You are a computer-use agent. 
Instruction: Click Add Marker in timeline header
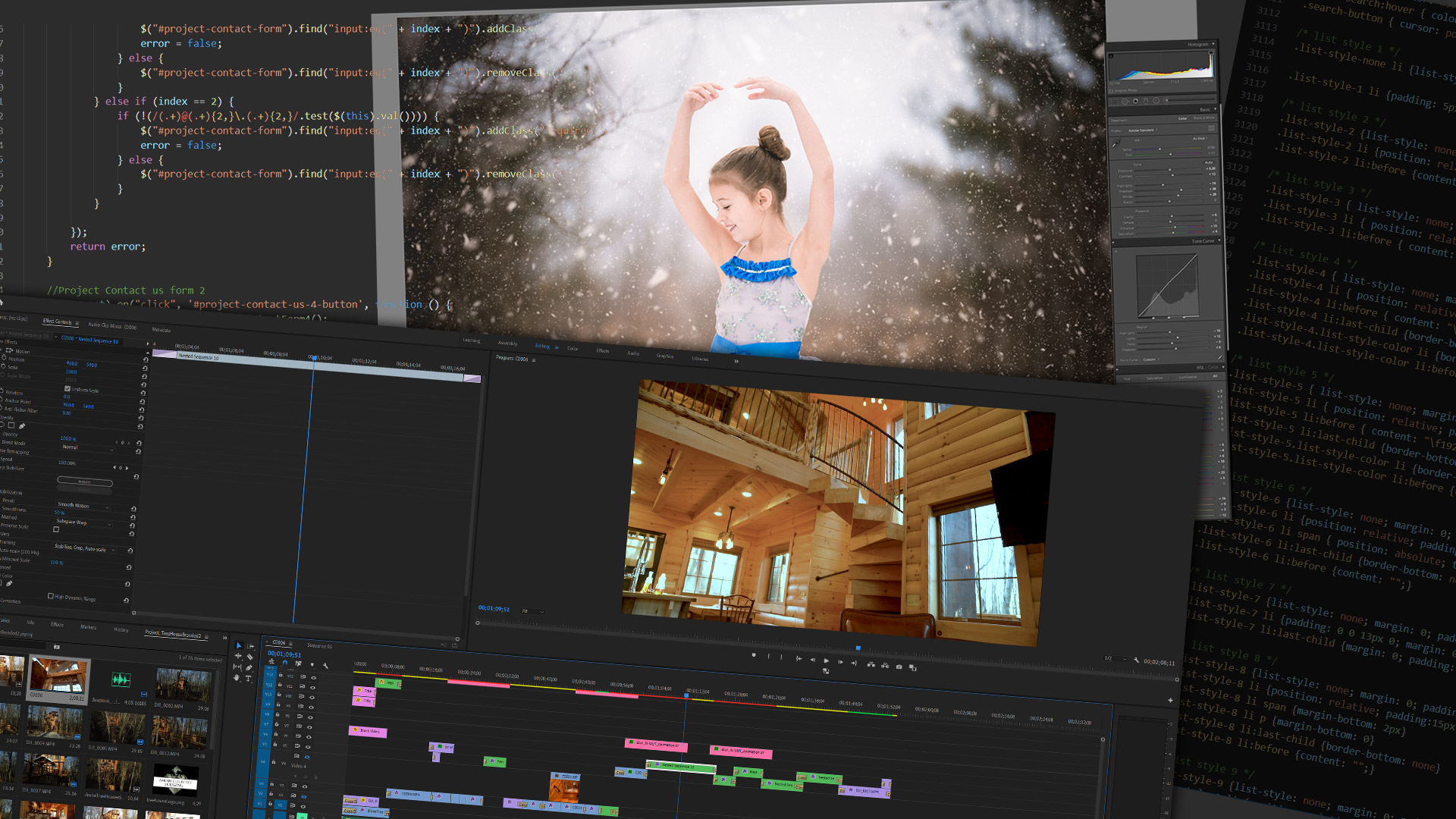pos(312,664)
